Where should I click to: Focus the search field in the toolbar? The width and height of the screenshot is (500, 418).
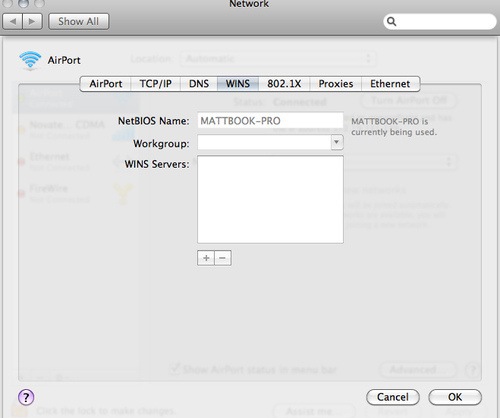click(x=440, y=22)
